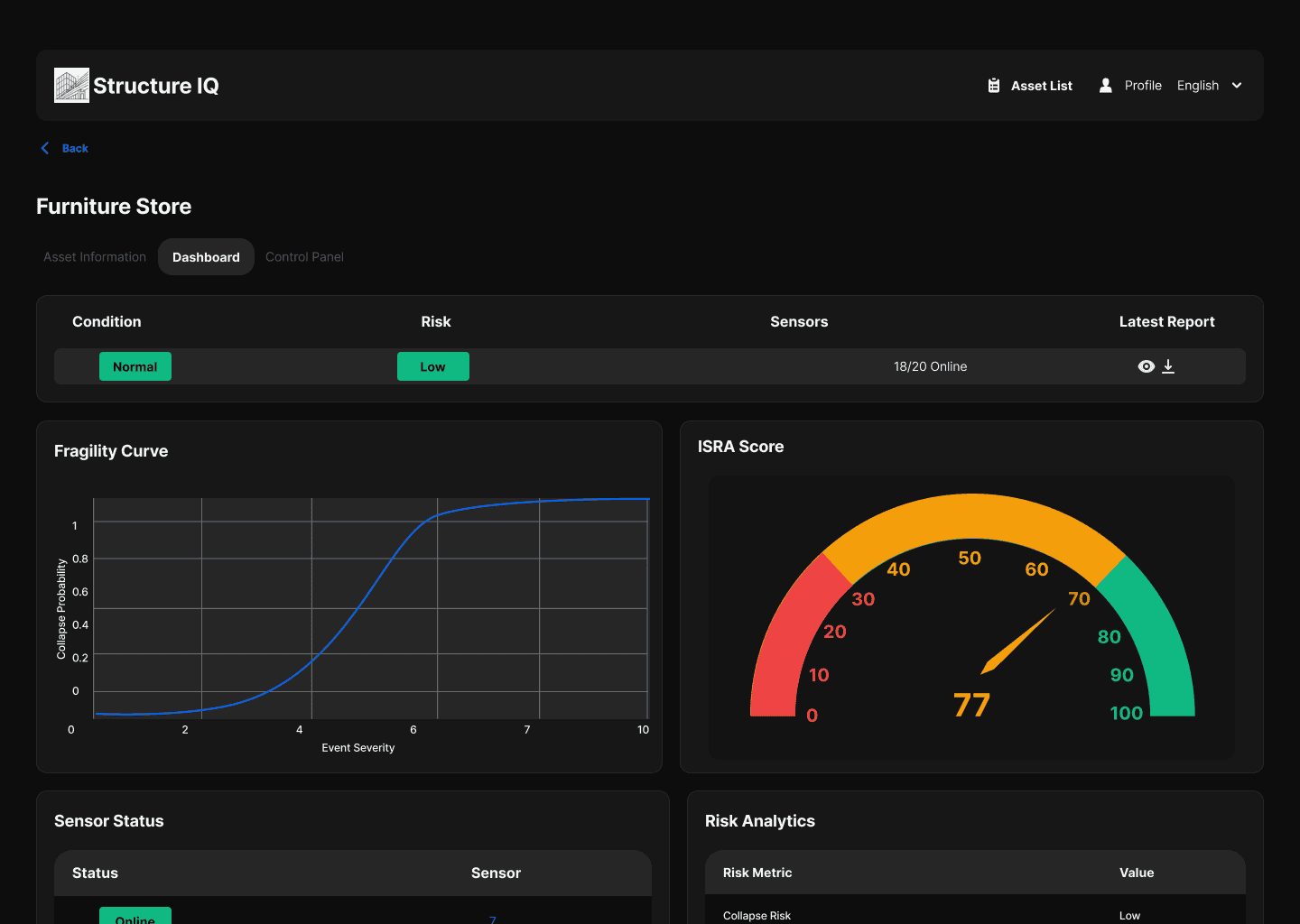Screen dimensions: 1300x924
Task: Open Asset List clipboard icon
Action: tap(994, 86)
